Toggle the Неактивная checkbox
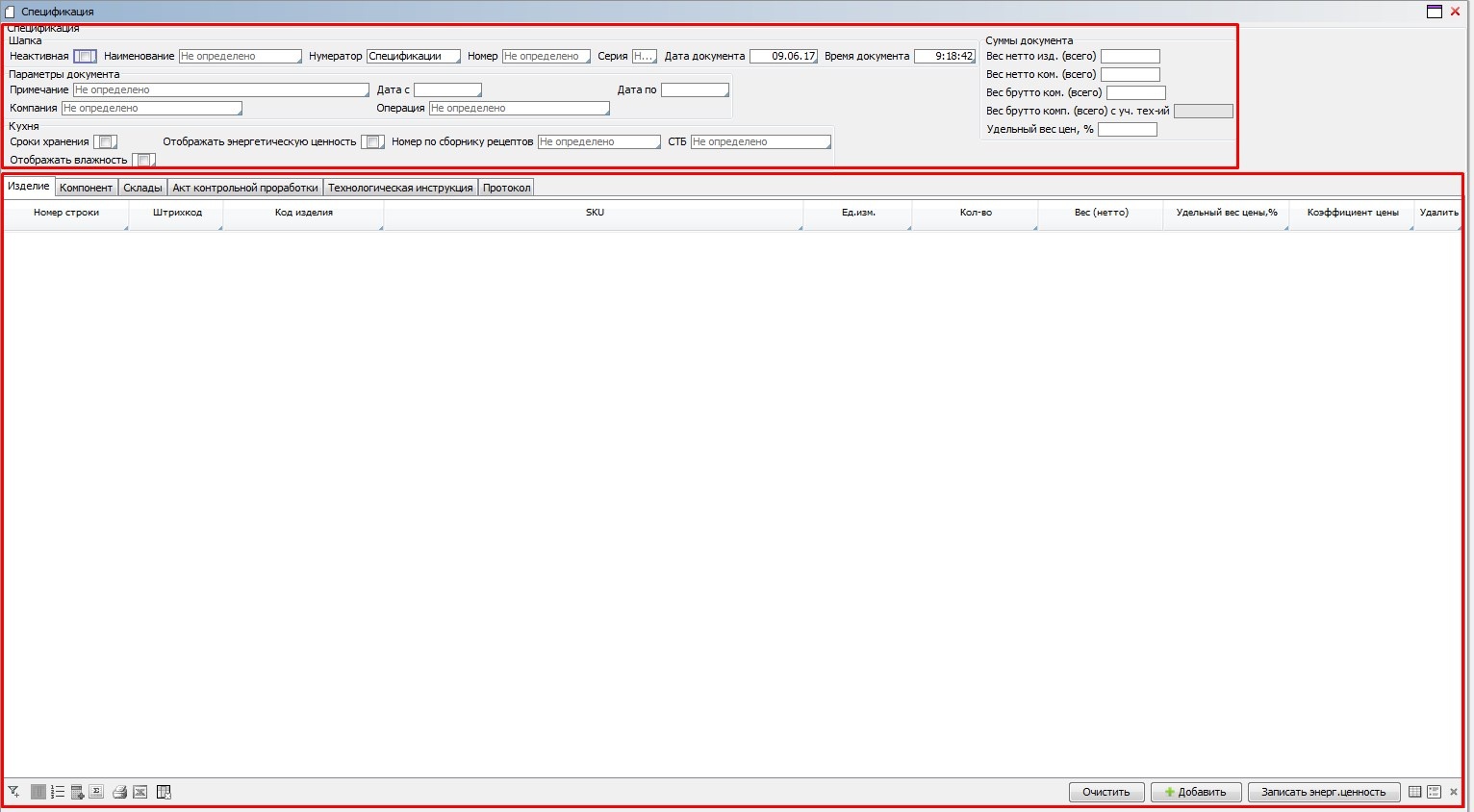1474x812 pixels. pyautogui.click(x=85, y=57)
